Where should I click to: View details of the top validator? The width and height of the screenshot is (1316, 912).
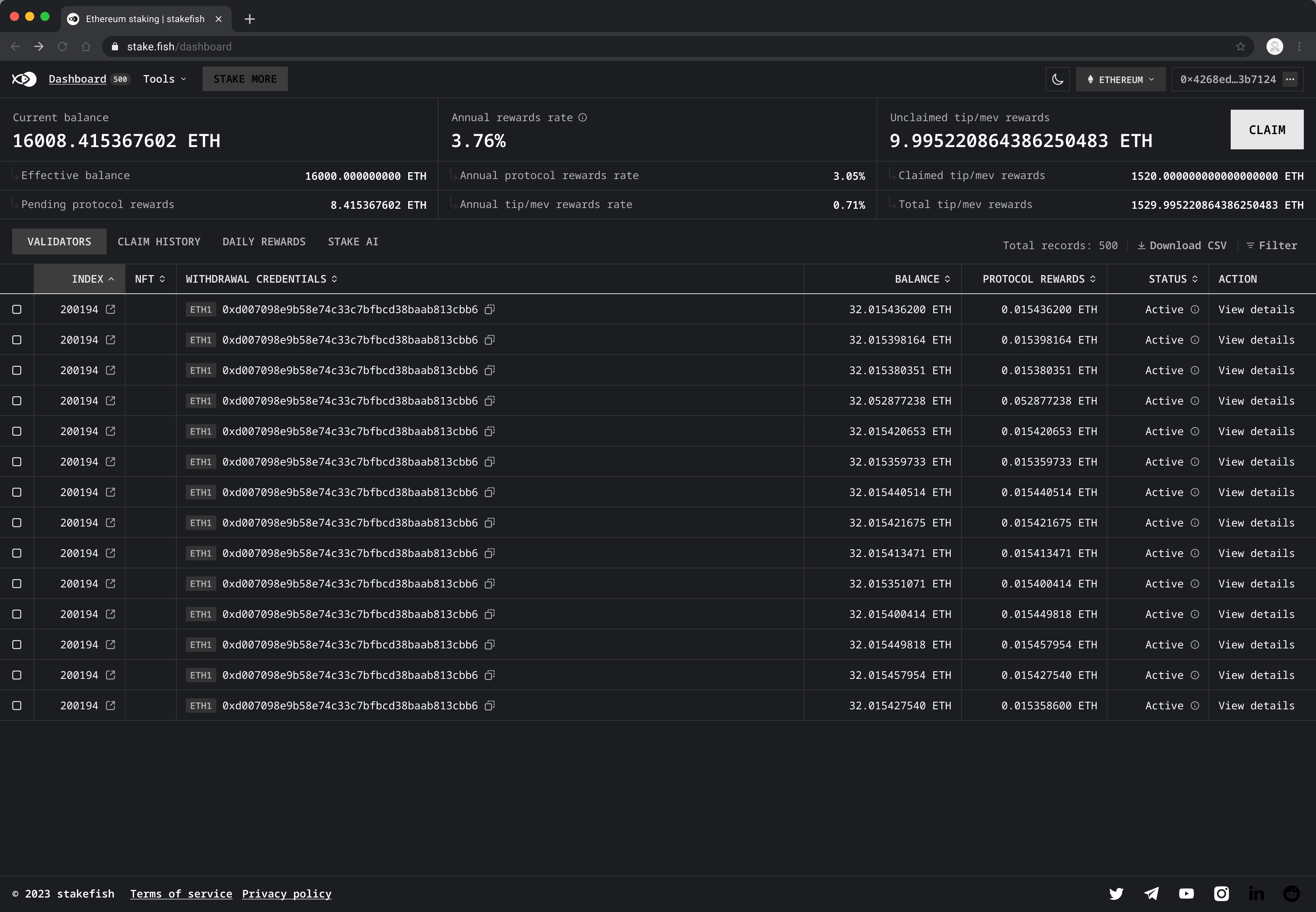[1257, 309]
